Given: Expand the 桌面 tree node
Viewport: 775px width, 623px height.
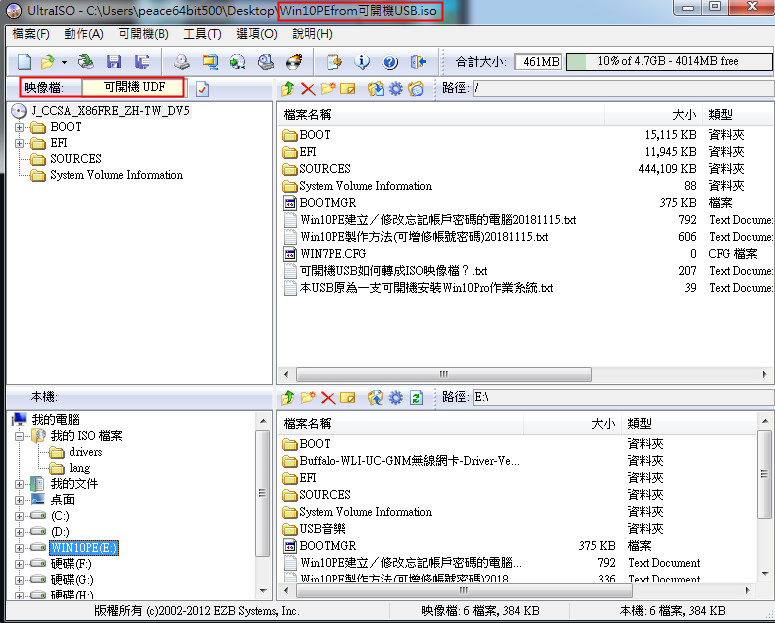Looking at the screenshot, I should [19, 500].
